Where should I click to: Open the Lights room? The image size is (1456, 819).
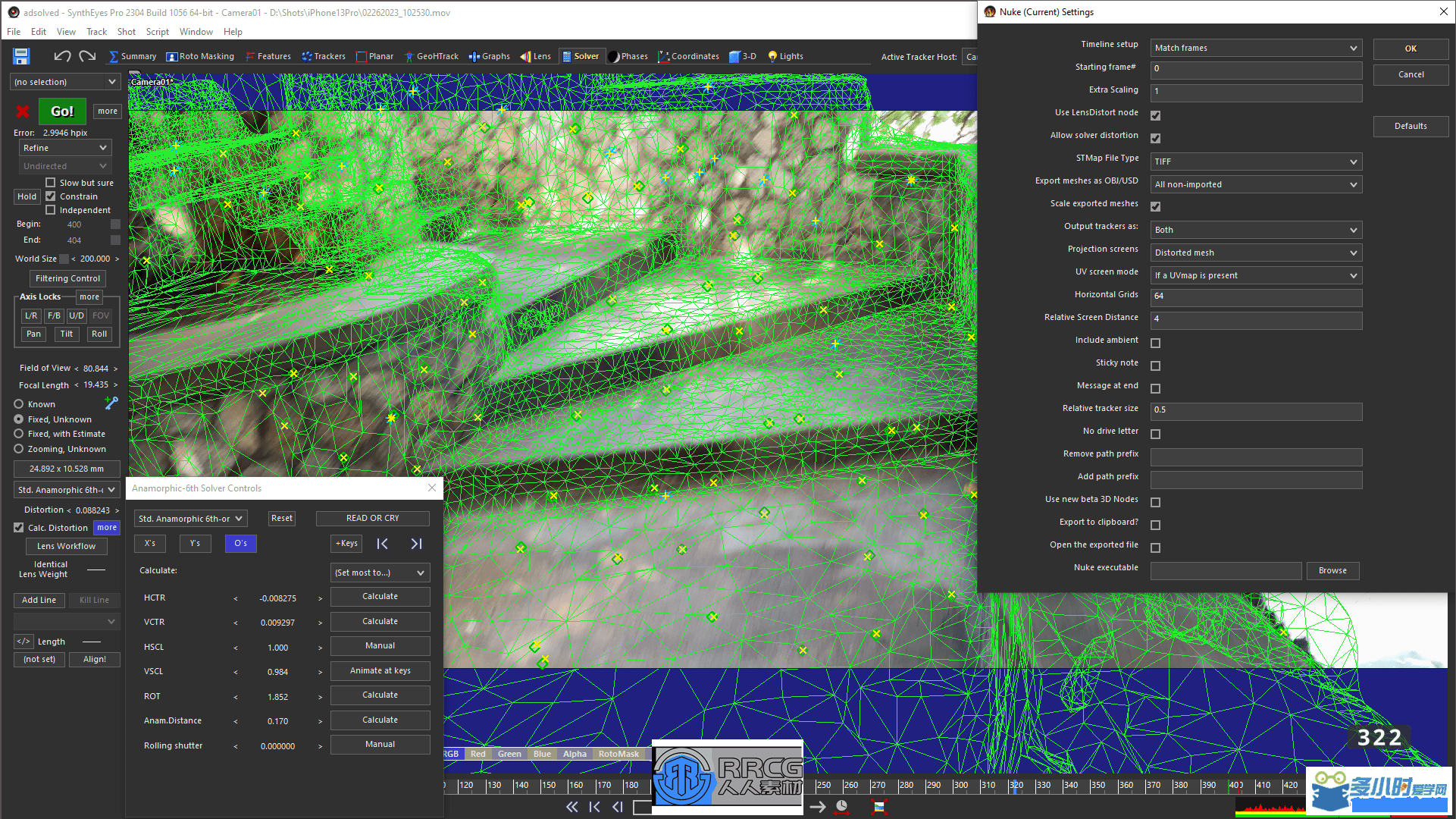785,56
